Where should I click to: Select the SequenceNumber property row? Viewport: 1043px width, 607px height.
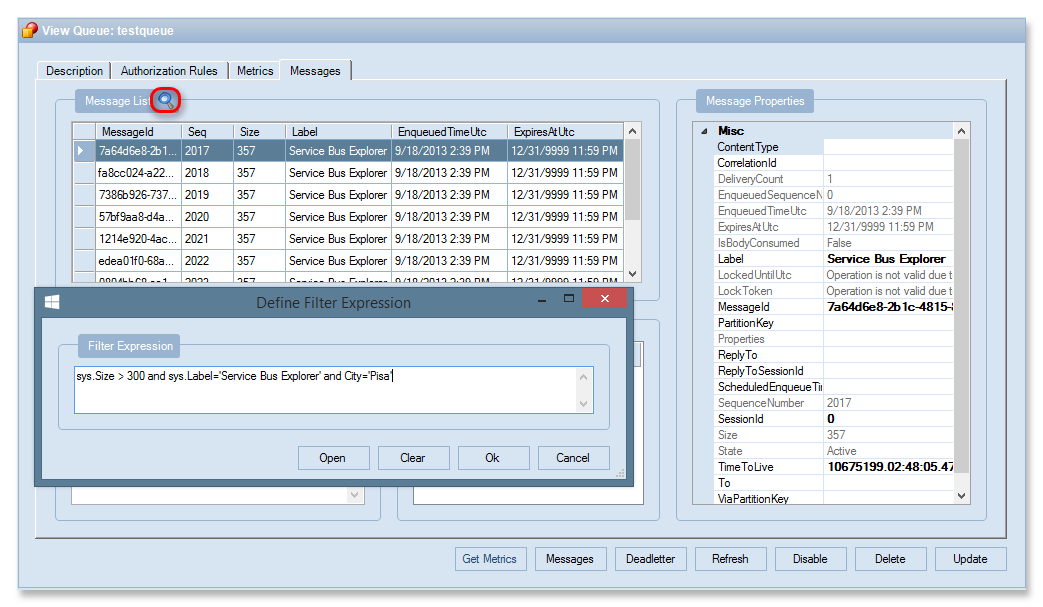pyautogui.click(x=833, y=402)
